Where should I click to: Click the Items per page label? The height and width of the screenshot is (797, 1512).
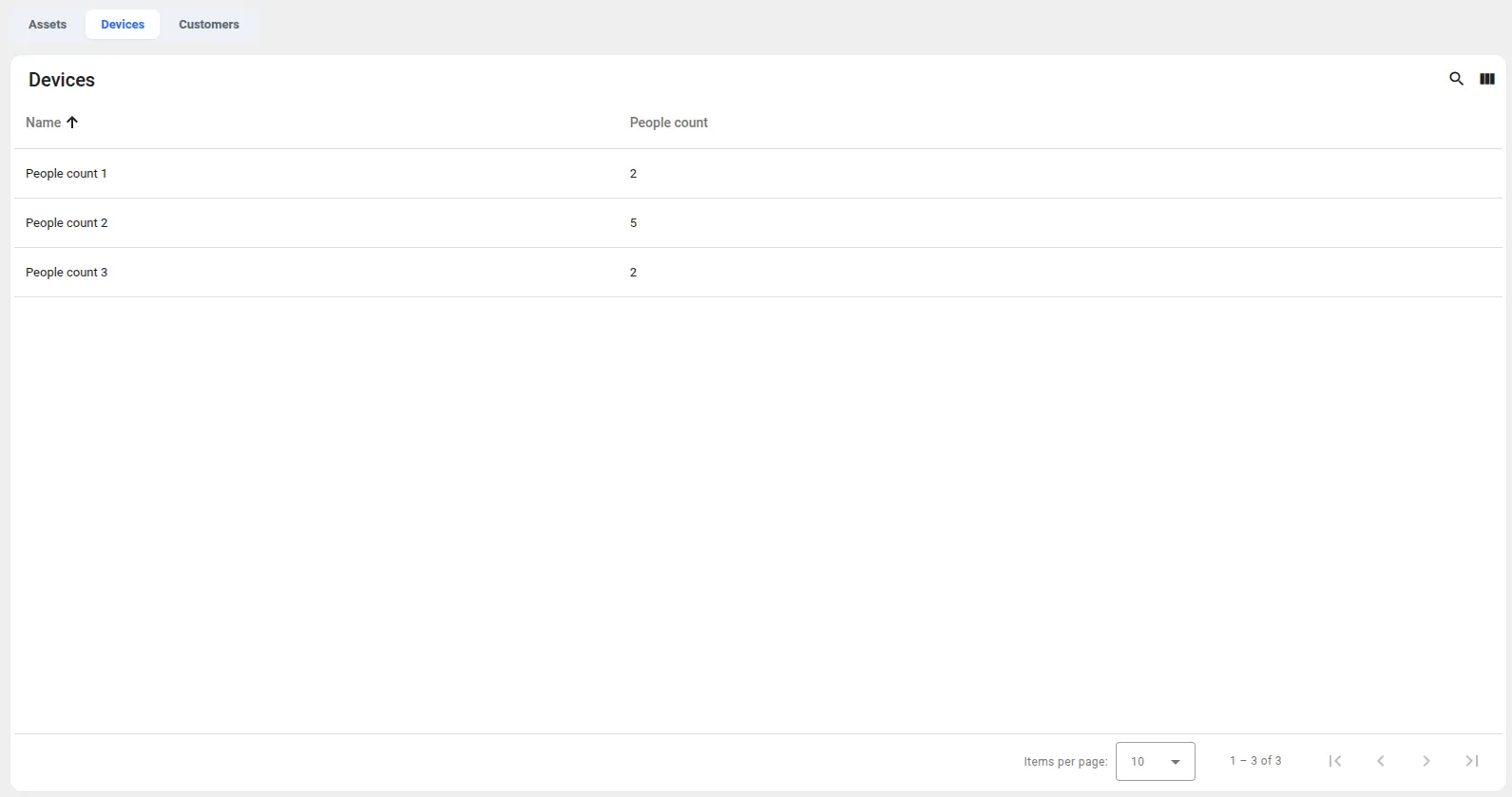point(1065,762)
